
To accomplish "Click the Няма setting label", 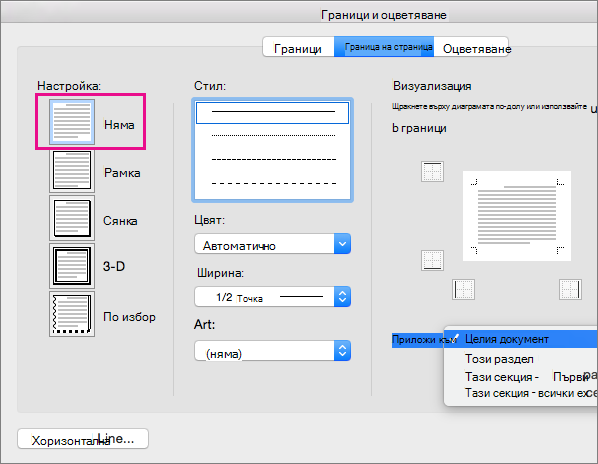I will point(119,125).
